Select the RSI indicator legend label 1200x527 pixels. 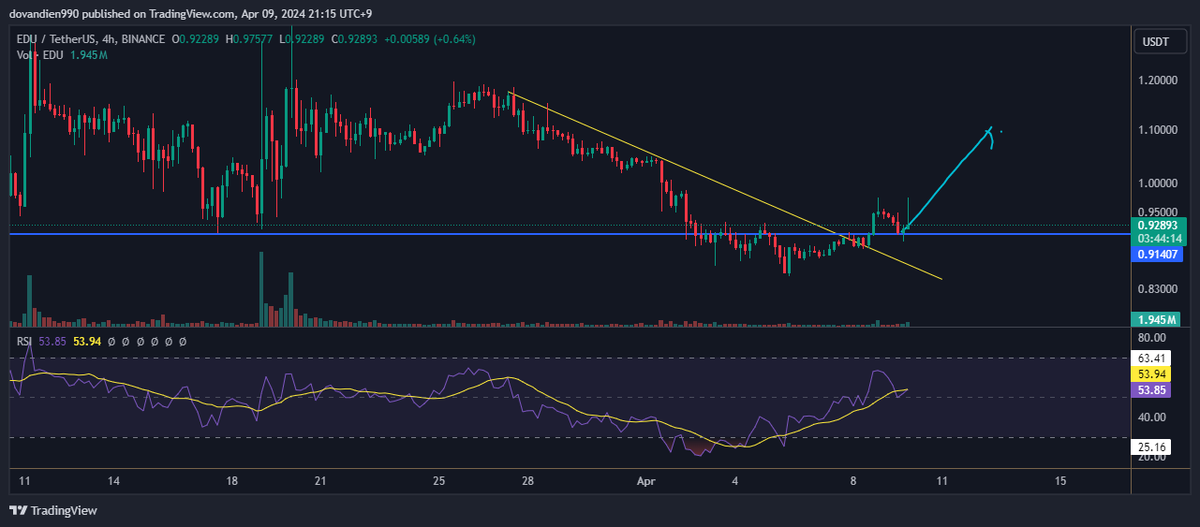click(x=24, y=342)
